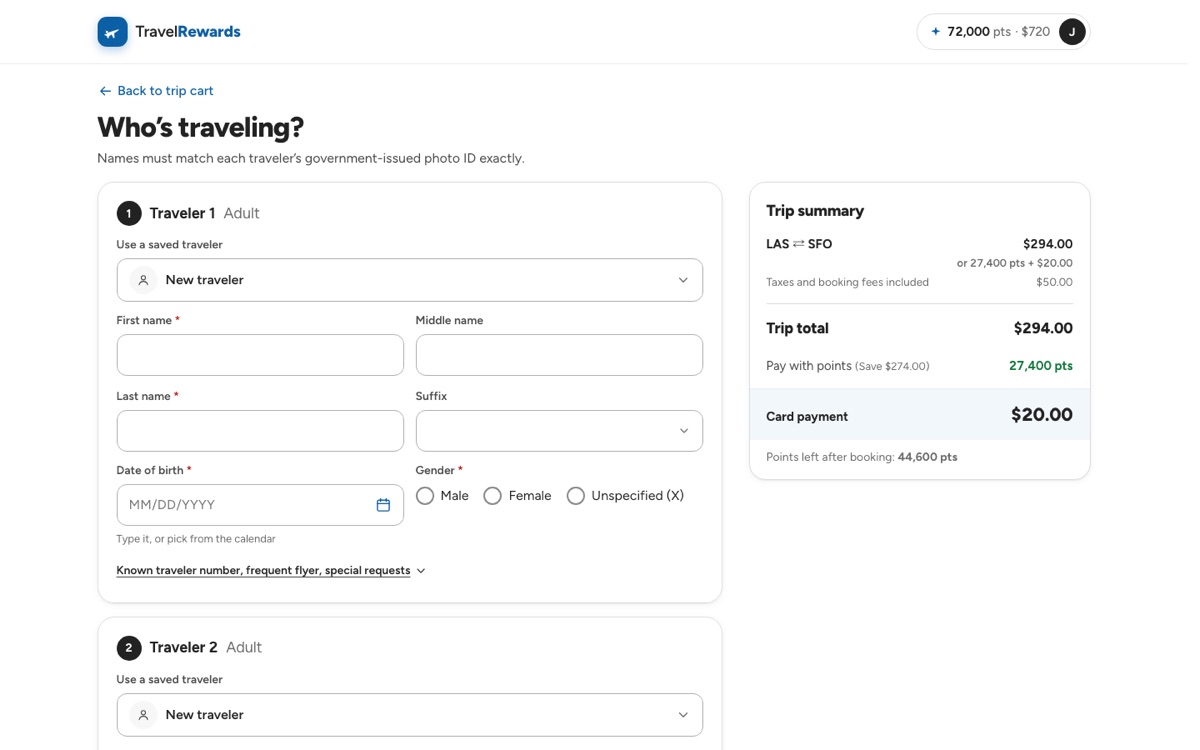Click the $20.00 card payment amount
The height and width of the screenshot is (750, 1200).
(1042, 415)
